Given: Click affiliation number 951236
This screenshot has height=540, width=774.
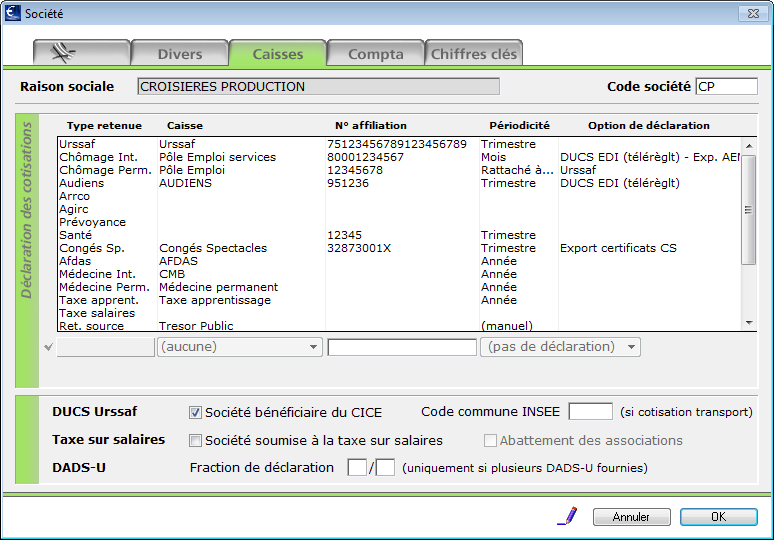Looking at the screenshot, I should (348, 183).
